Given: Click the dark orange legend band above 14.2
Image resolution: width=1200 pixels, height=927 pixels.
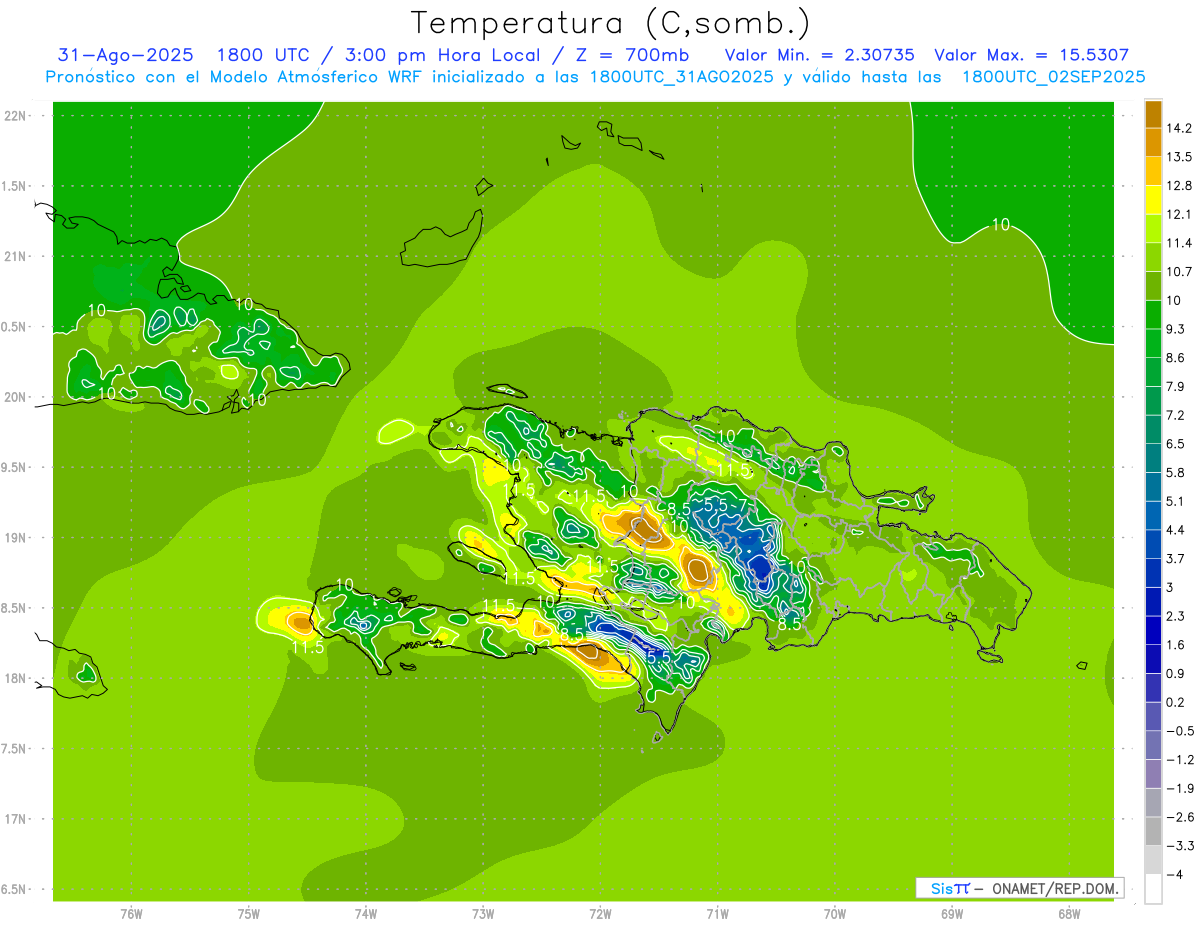Looking at the screenshot, I should pos(1153,113).
